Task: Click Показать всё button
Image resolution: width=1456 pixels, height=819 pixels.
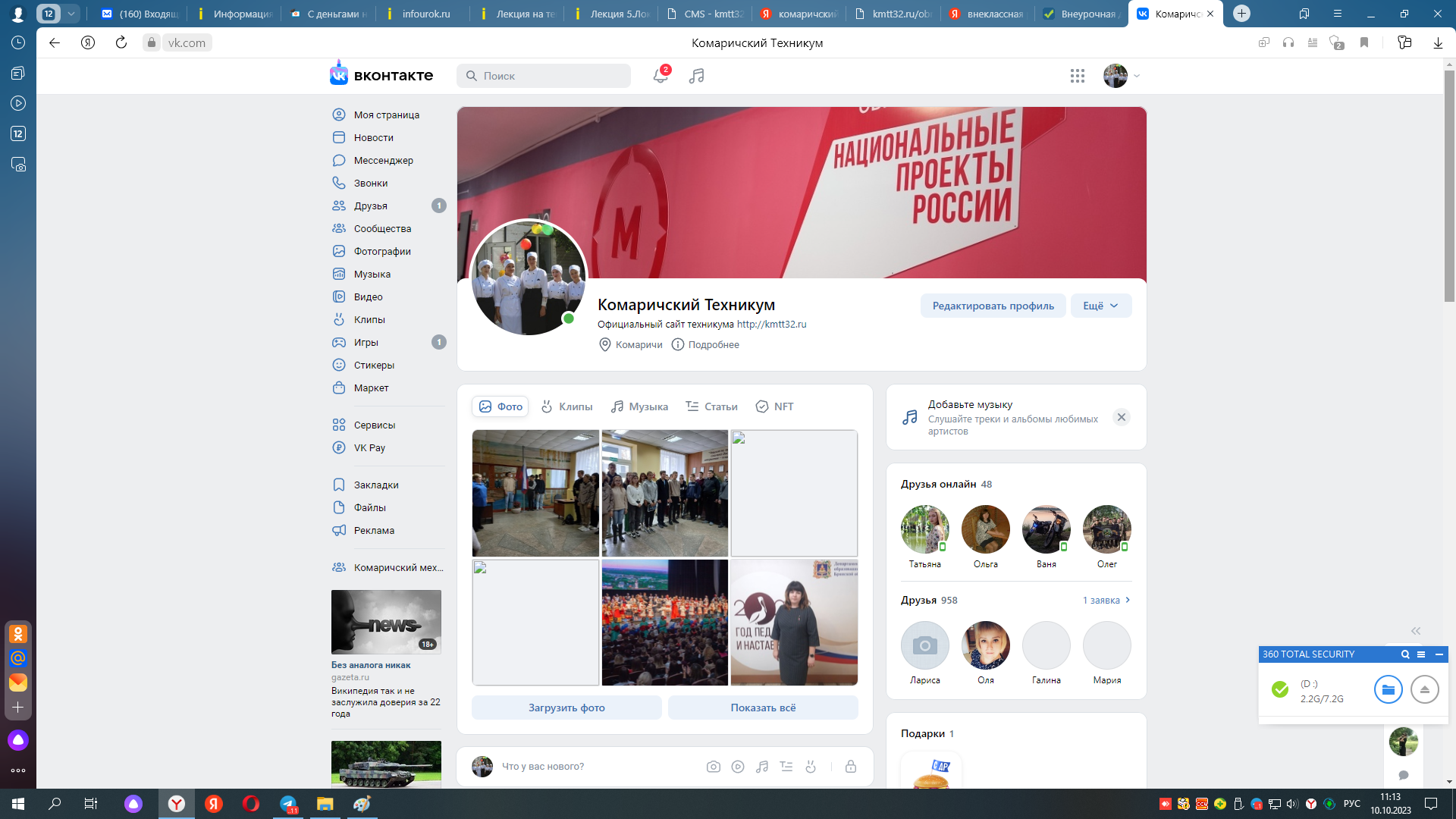Action: pos(763,708)
